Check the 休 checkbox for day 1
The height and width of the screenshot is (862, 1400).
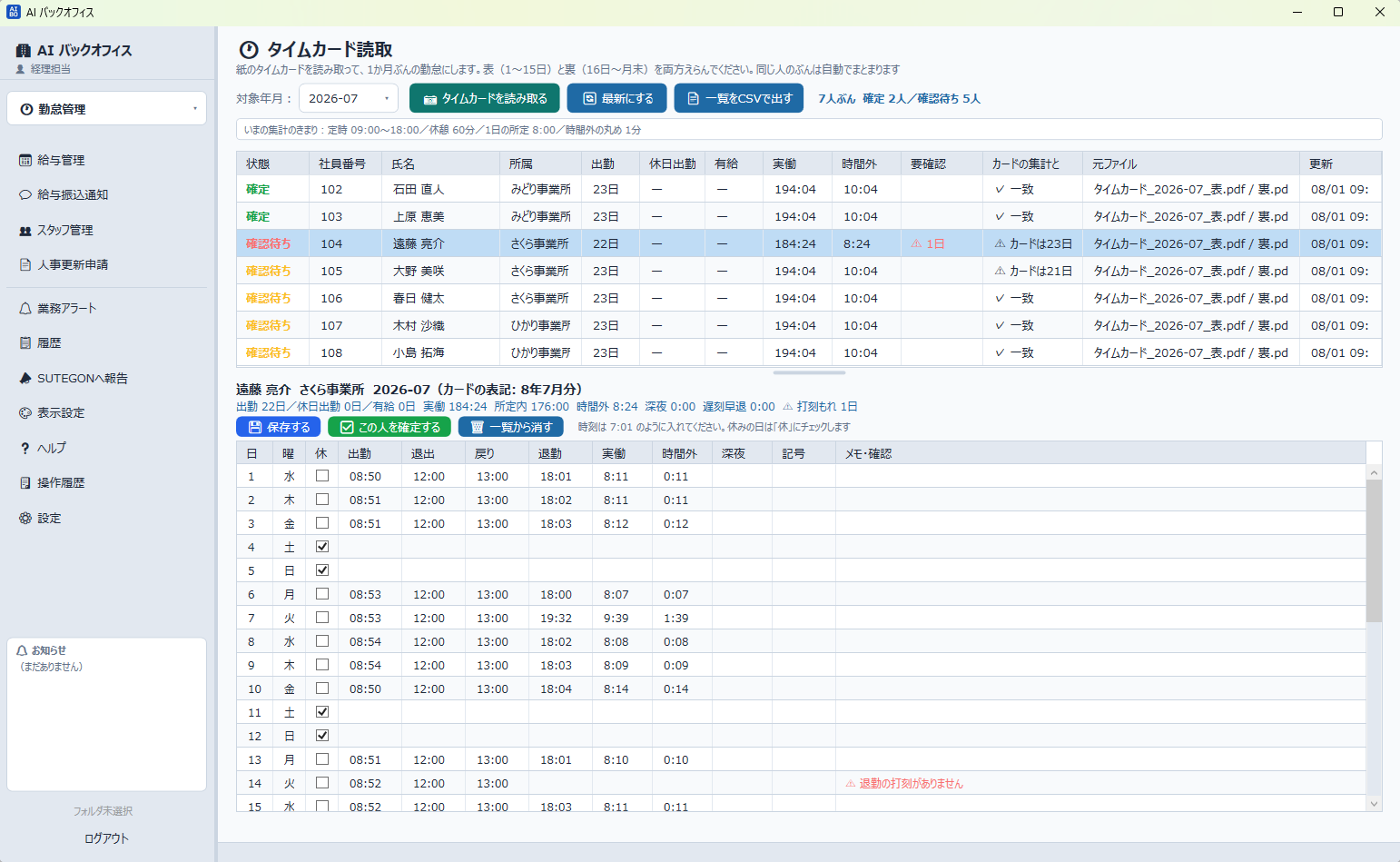coord(322,476)
